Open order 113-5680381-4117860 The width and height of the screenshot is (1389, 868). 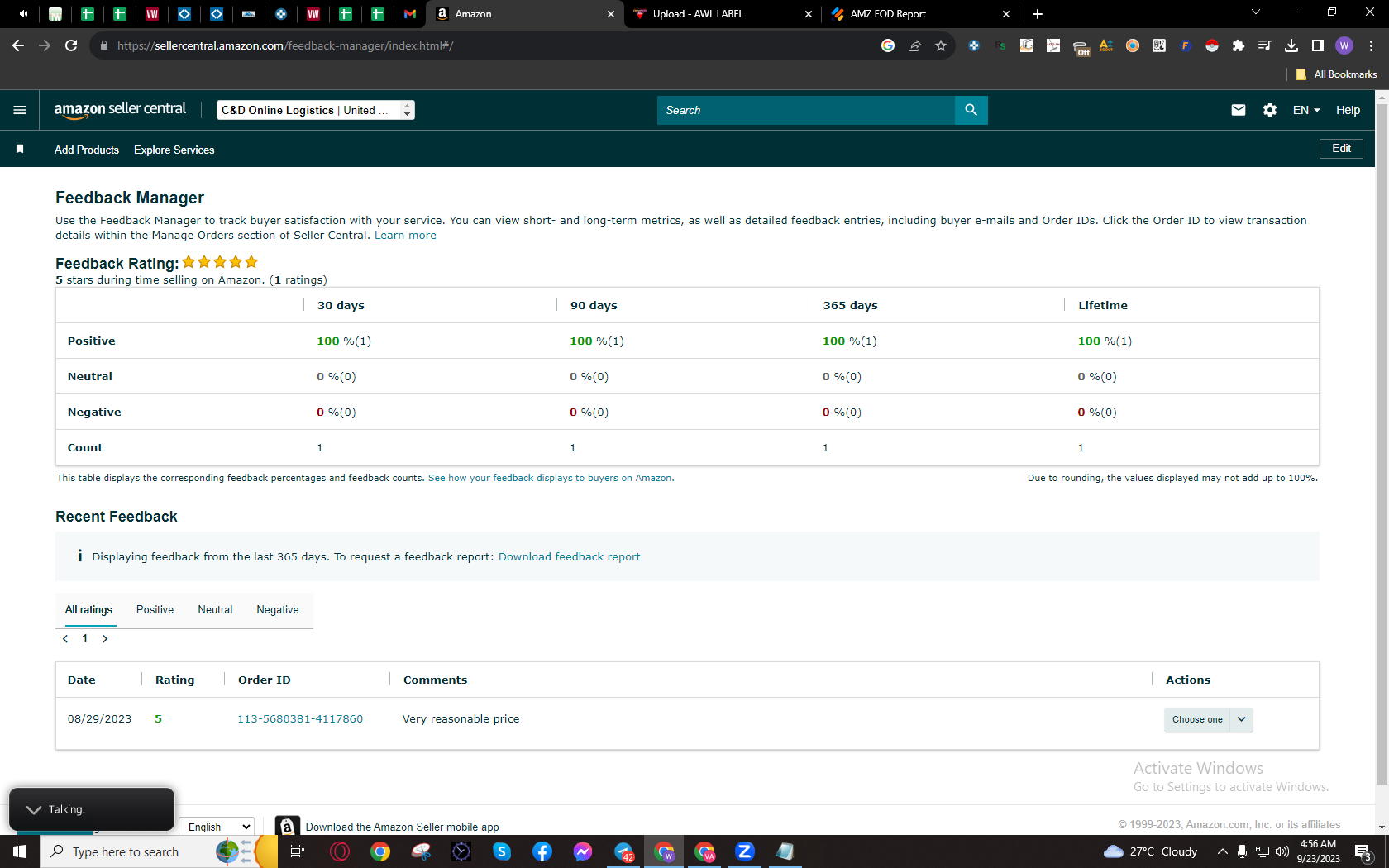pos(300,719)
